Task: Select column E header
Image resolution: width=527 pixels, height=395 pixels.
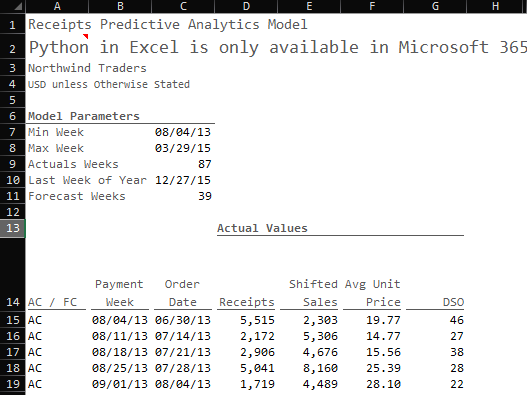Action: coord(309,6)
